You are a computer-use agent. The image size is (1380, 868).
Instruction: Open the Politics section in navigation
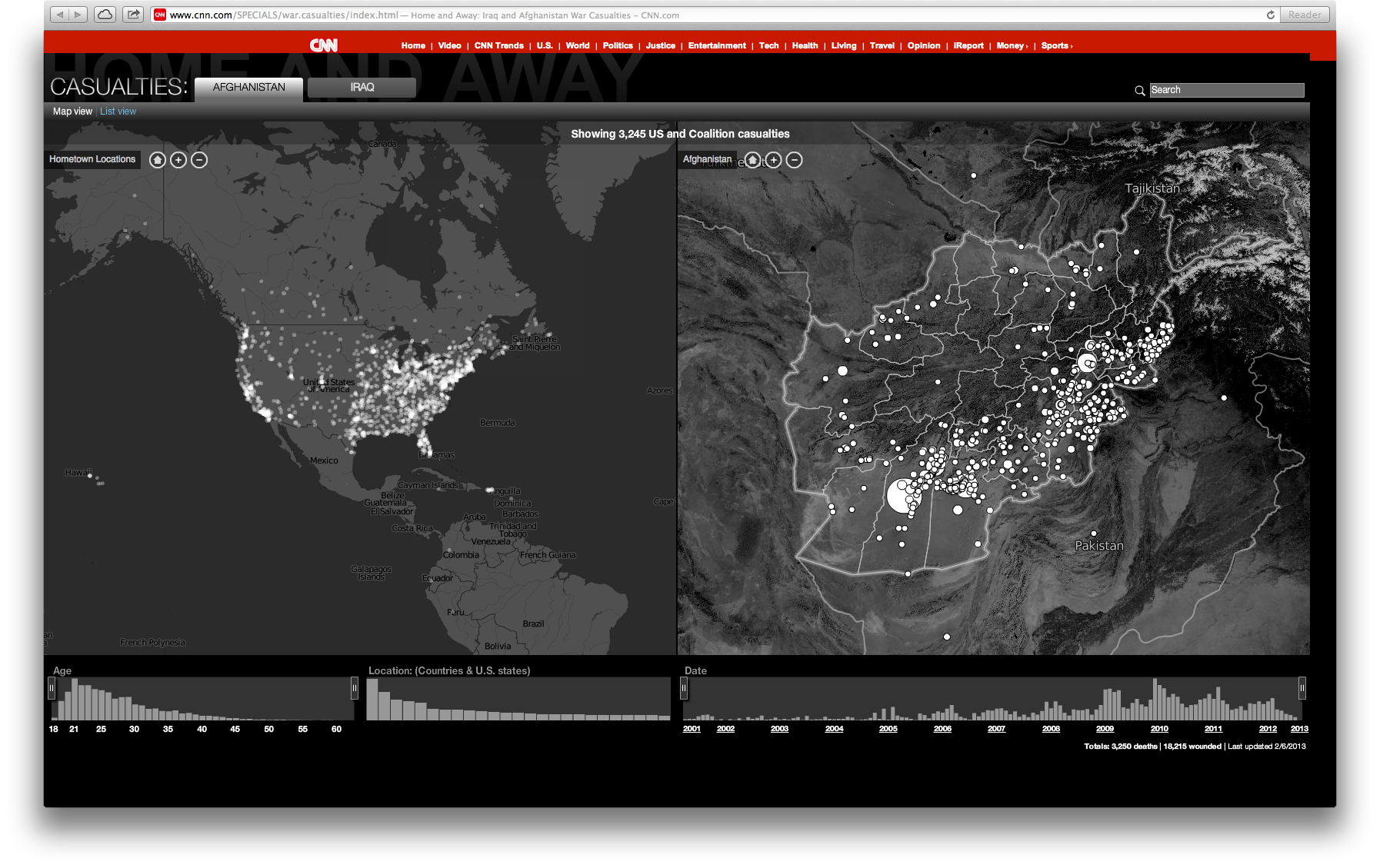(x=618, y=46)
